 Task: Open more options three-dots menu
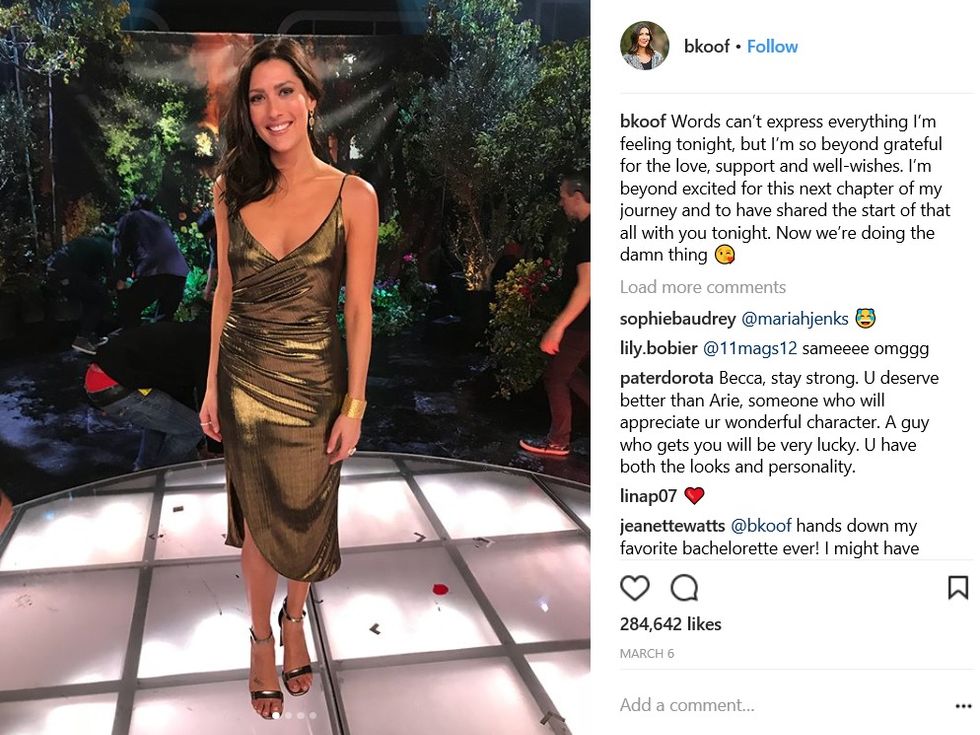point(963,706)
